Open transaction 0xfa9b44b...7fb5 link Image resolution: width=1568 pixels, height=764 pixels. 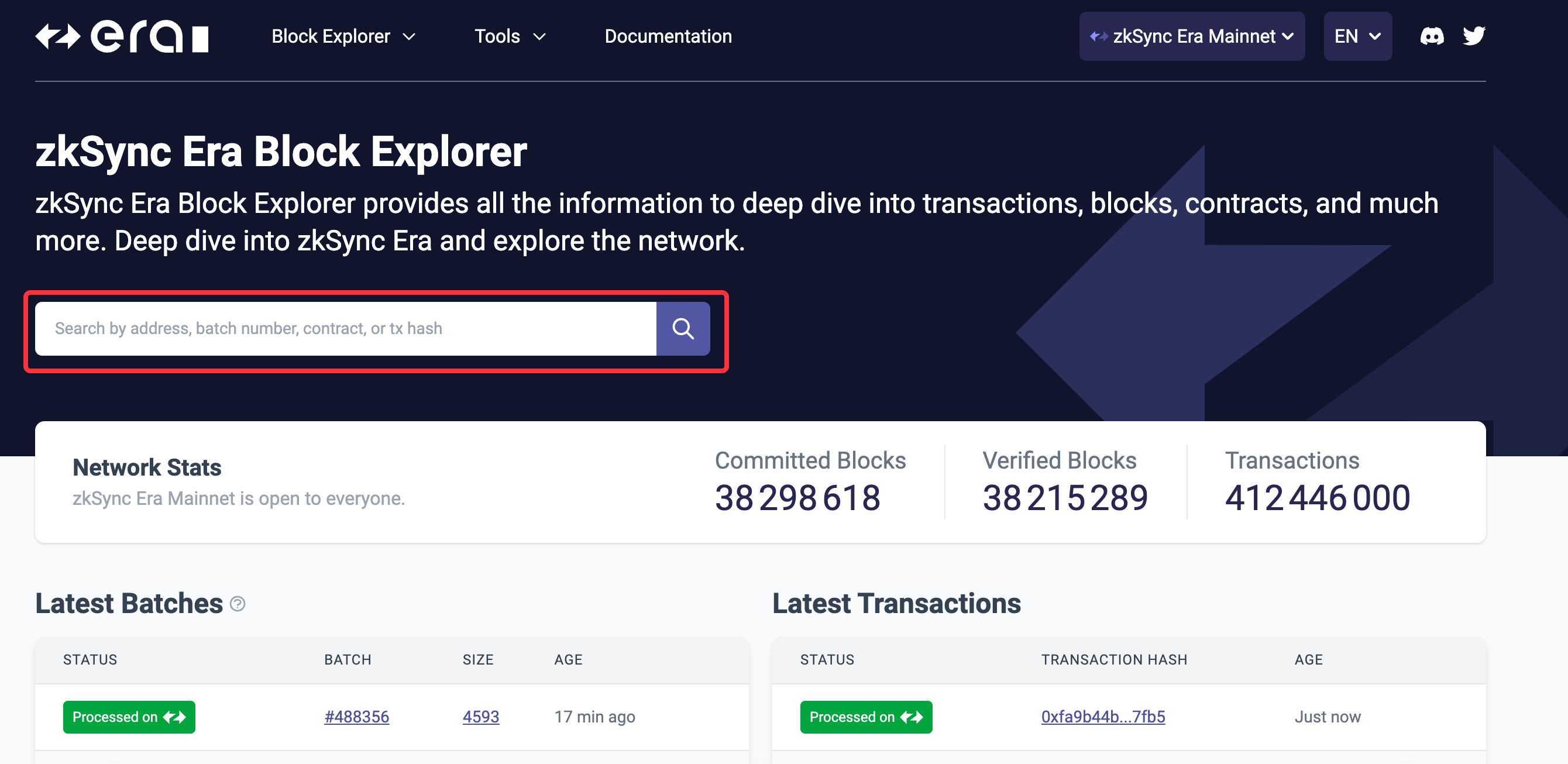(1103, 717)
